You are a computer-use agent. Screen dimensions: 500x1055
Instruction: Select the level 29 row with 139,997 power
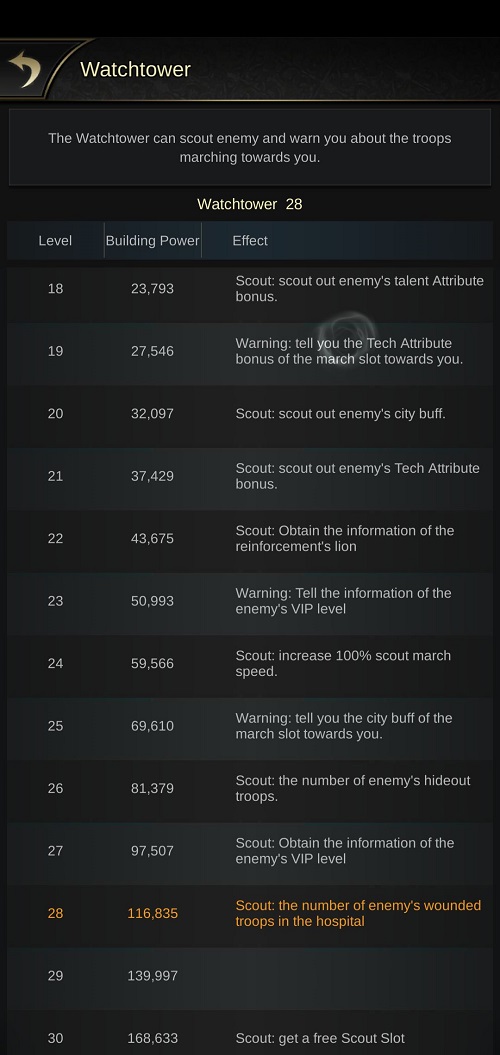[x=250, y=976]
